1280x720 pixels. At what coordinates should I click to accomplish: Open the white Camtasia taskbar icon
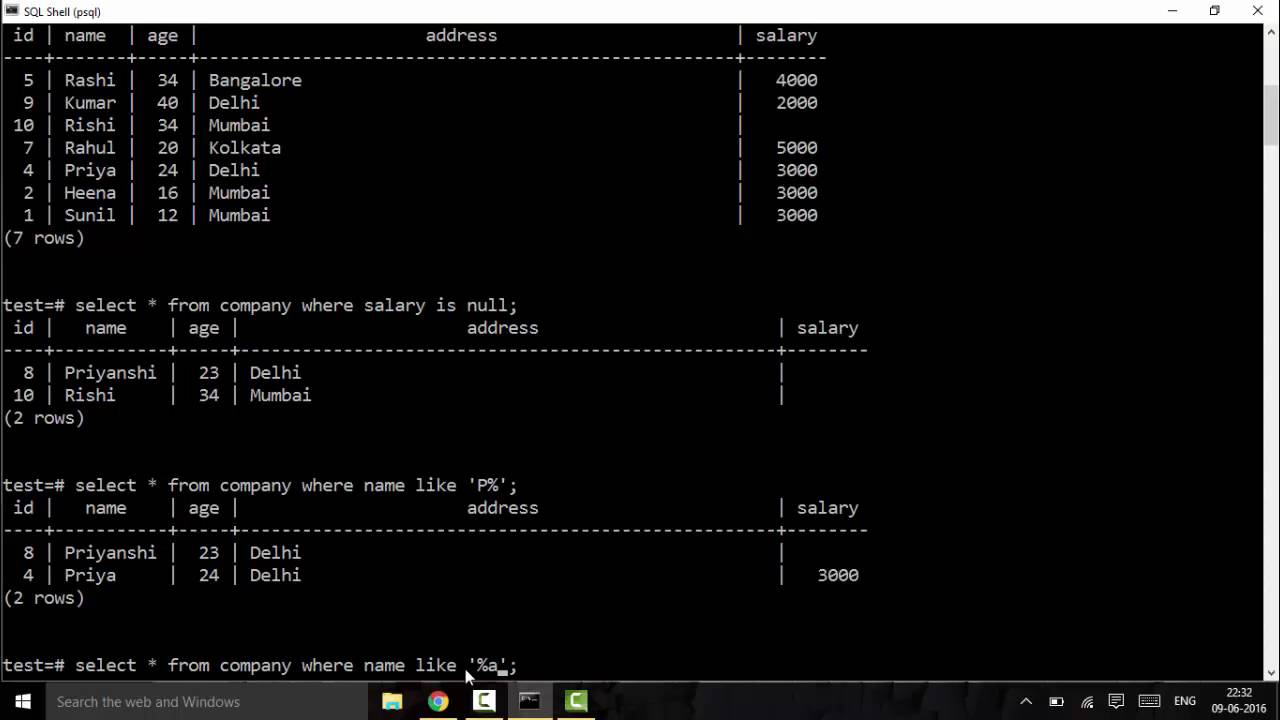pos(484,701)
